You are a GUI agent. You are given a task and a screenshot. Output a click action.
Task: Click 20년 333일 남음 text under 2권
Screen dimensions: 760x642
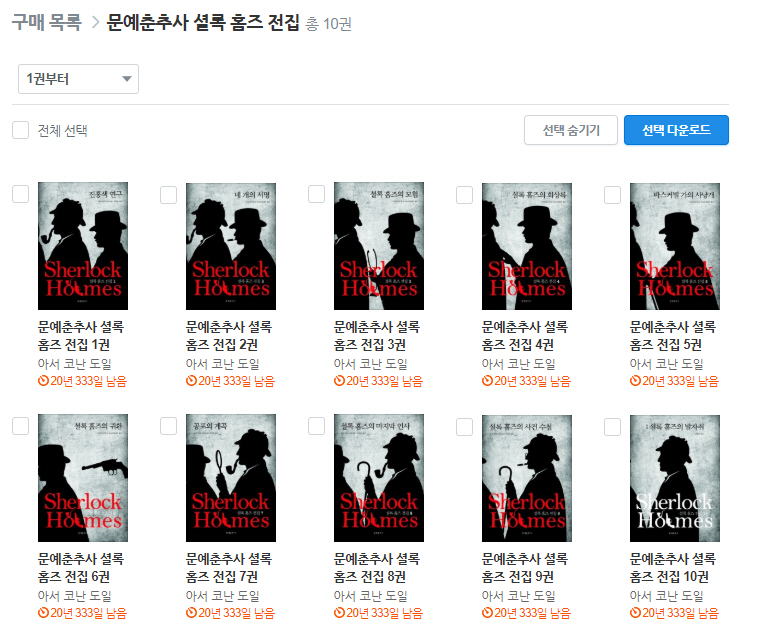(237, 381)
